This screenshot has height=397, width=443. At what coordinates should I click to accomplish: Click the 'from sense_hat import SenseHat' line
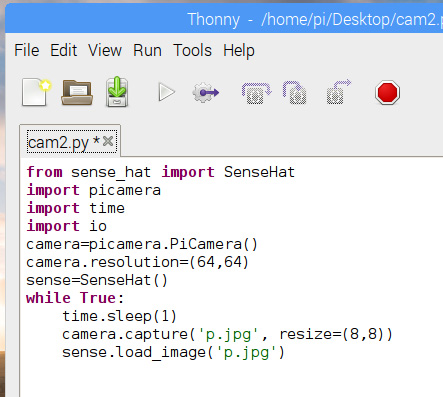click(161, 172)
